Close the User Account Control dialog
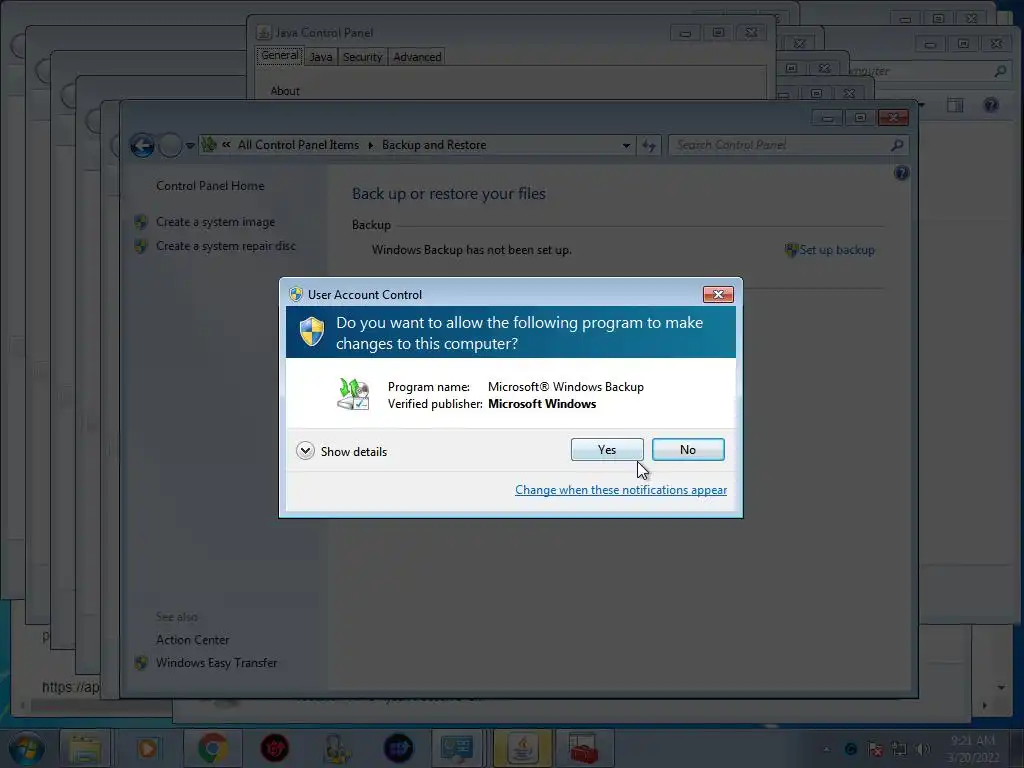Image resolution: width=1024 pixels, height=768 pixels. tap(718, 295)
